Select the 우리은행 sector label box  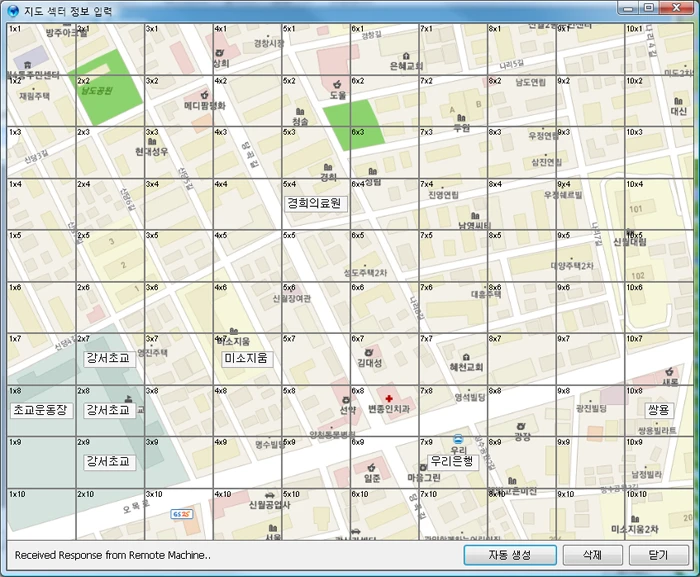pos(453,462)
